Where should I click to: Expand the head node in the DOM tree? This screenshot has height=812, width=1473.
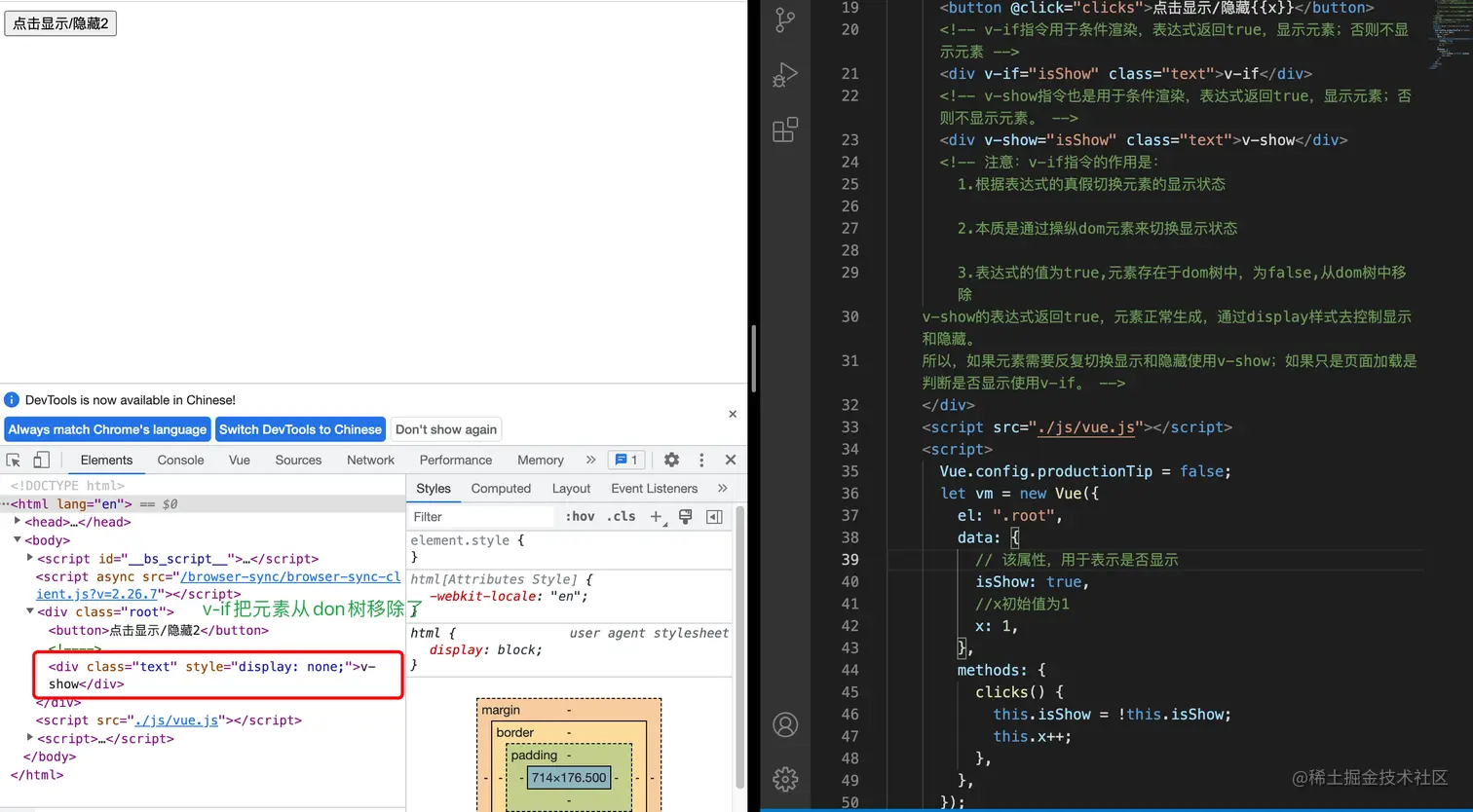pos(18,522)
